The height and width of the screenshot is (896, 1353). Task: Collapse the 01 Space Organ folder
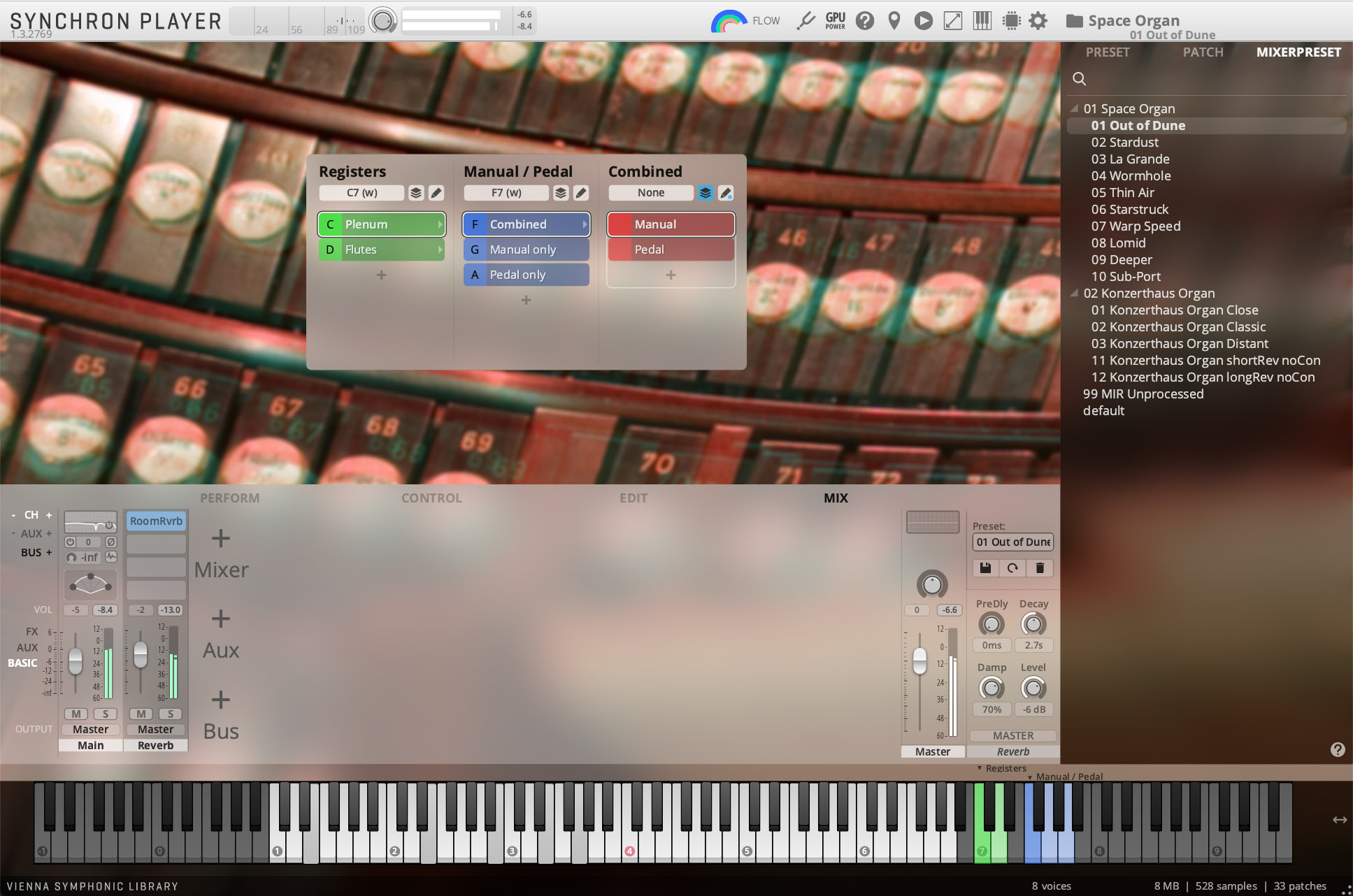point(1075,108)
